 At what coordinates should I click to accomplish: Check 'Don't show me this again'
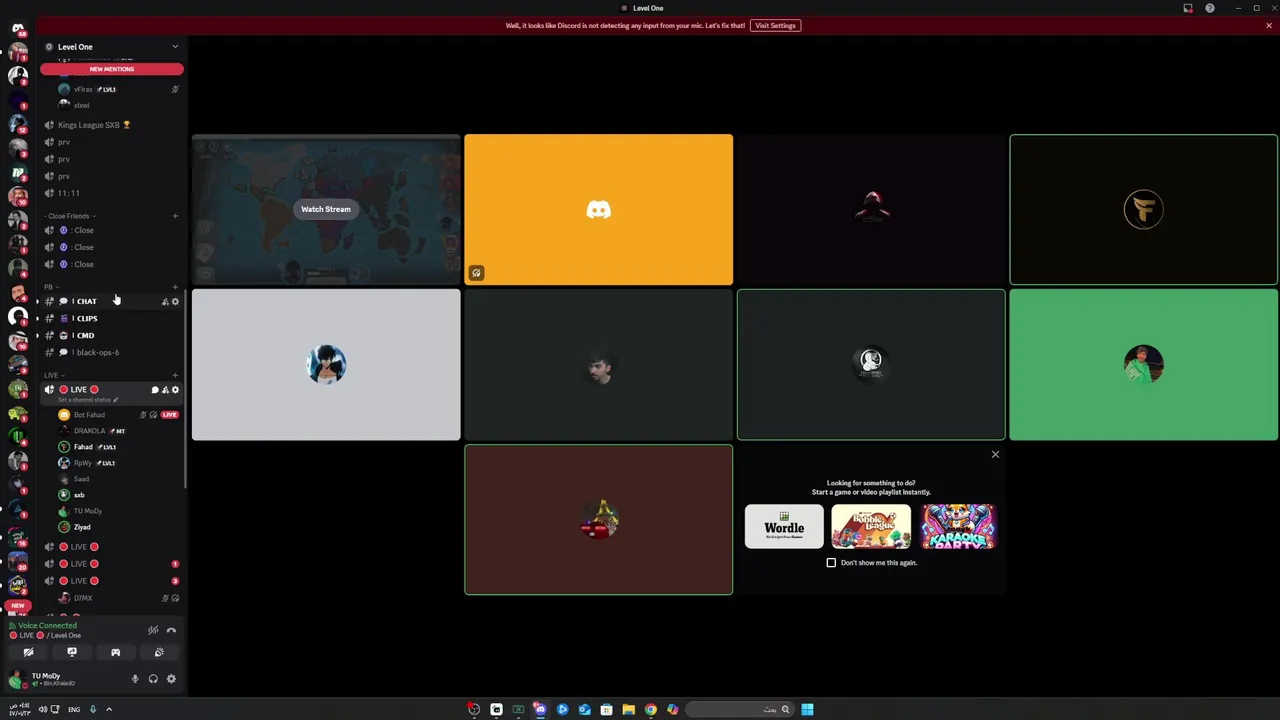(831, 563)
